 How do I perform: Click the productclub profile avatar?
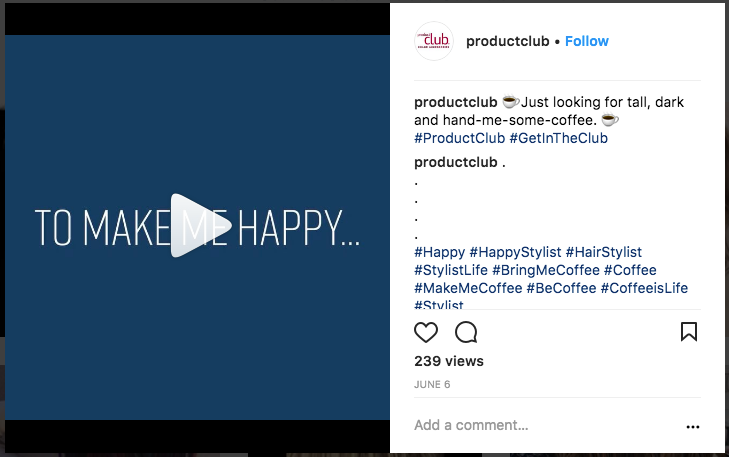pos(434,41)
